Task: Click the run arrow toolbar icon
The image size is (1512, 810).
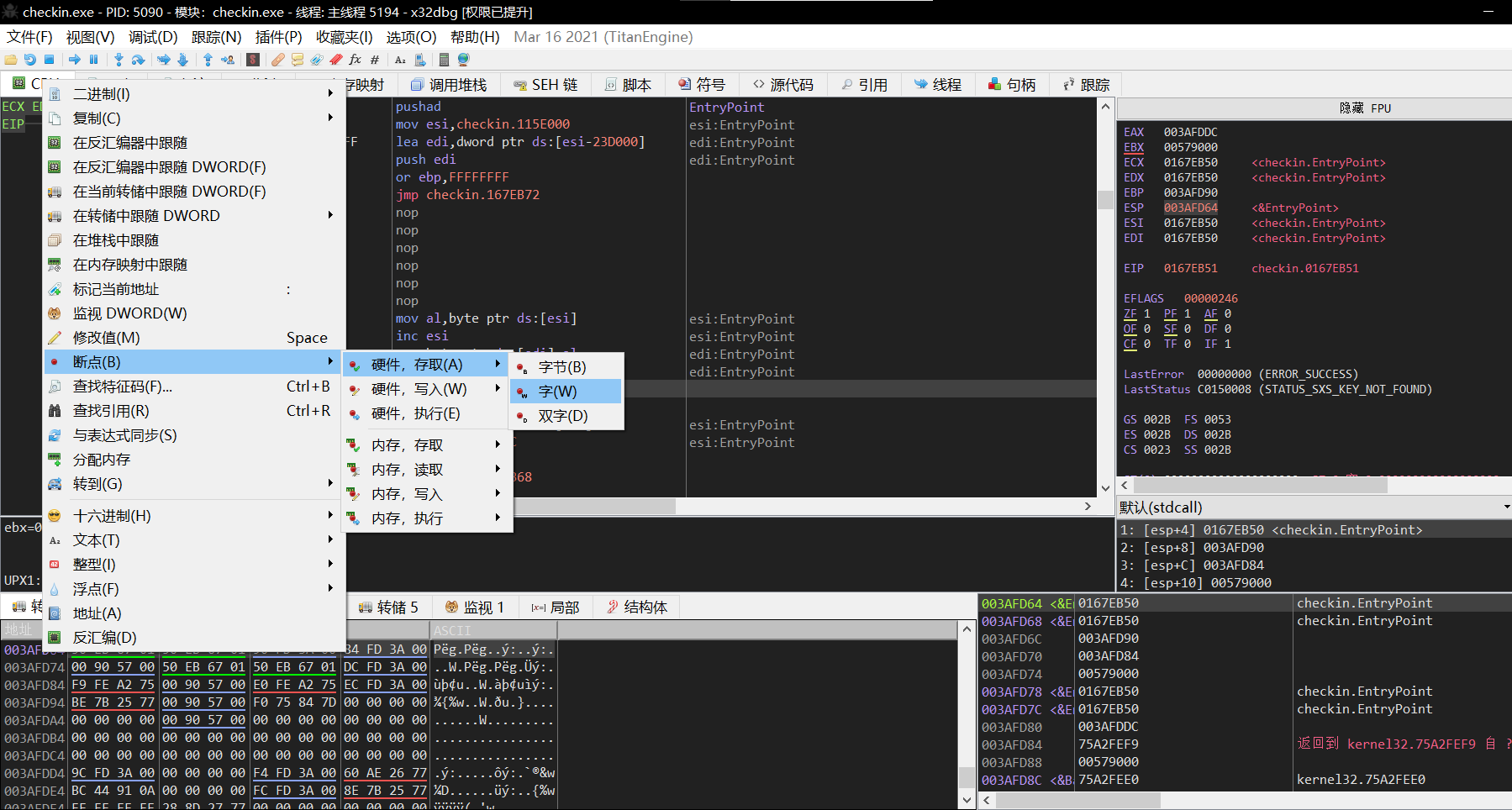Action: tap(75, 60)
